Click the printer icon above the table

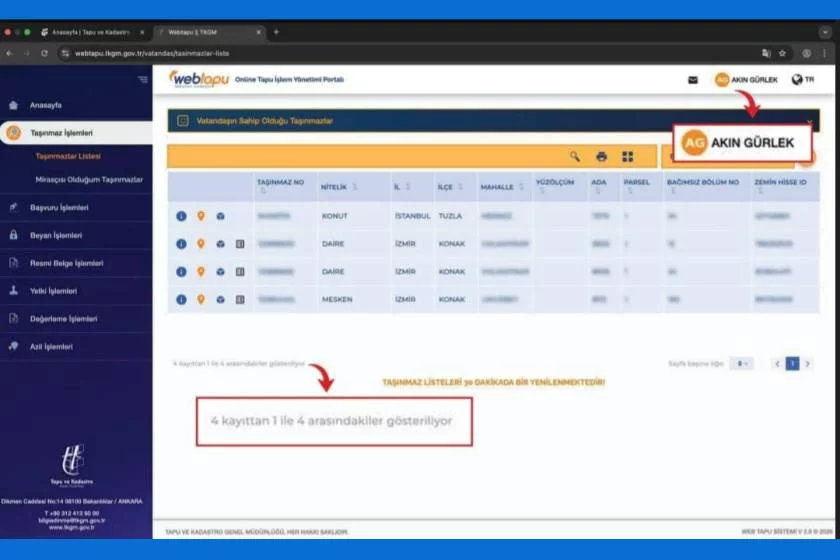(601, 157)
